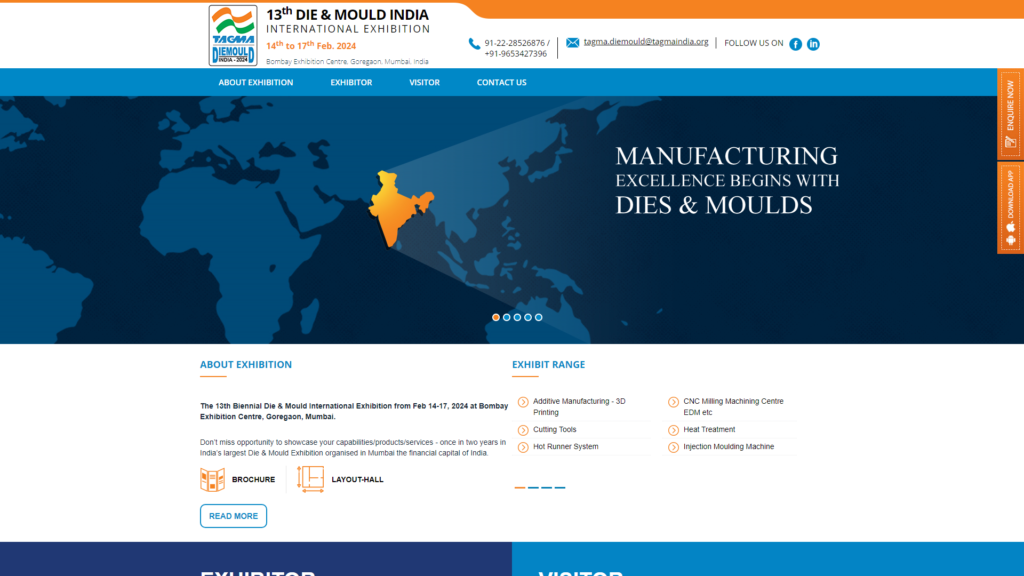The width and height of the screenshot is (1024, 576).
Task: Click arrow icon beside Additive Manufacturing
Action: (523, 402)
